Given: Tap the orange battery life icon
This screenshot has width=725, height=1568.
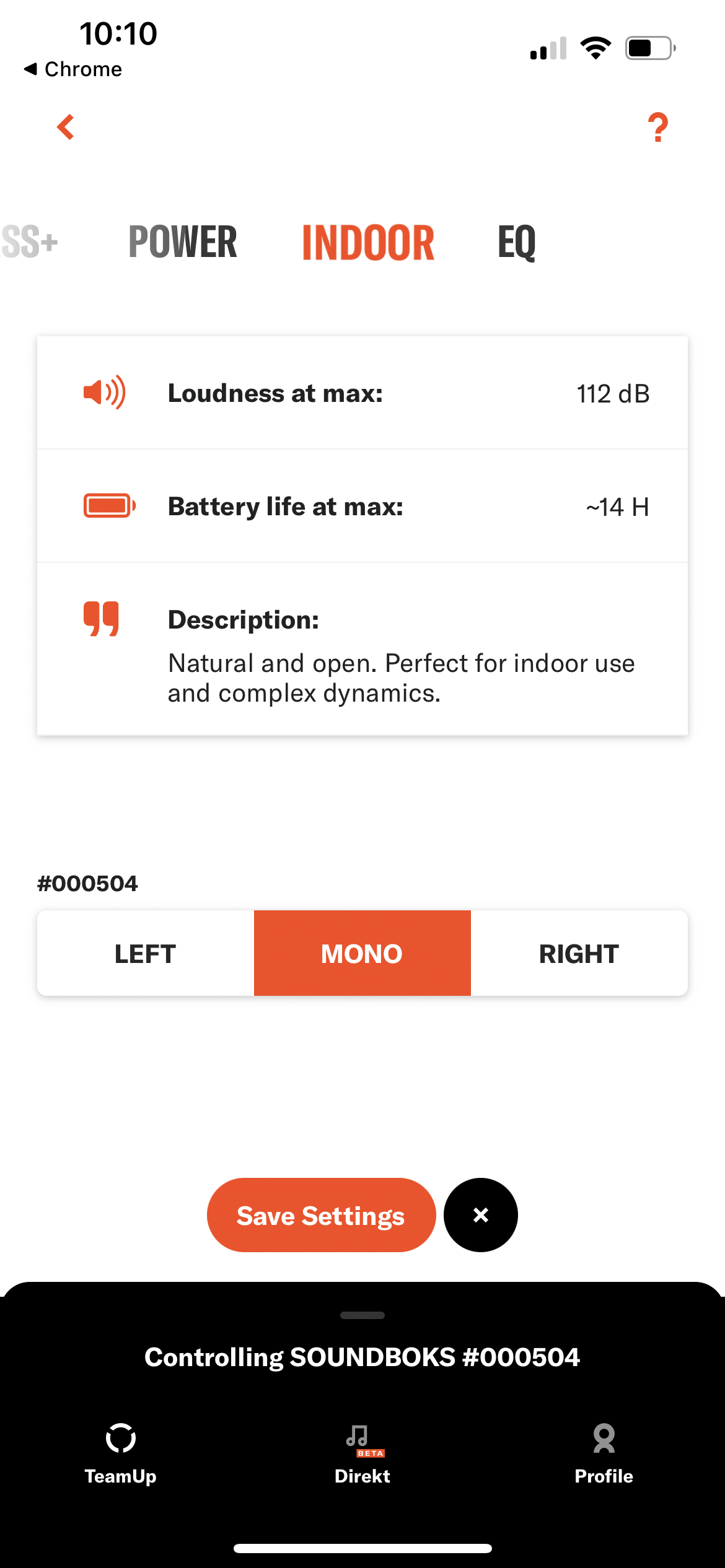Looking at the screenshot, I should (x=110, y=505).
